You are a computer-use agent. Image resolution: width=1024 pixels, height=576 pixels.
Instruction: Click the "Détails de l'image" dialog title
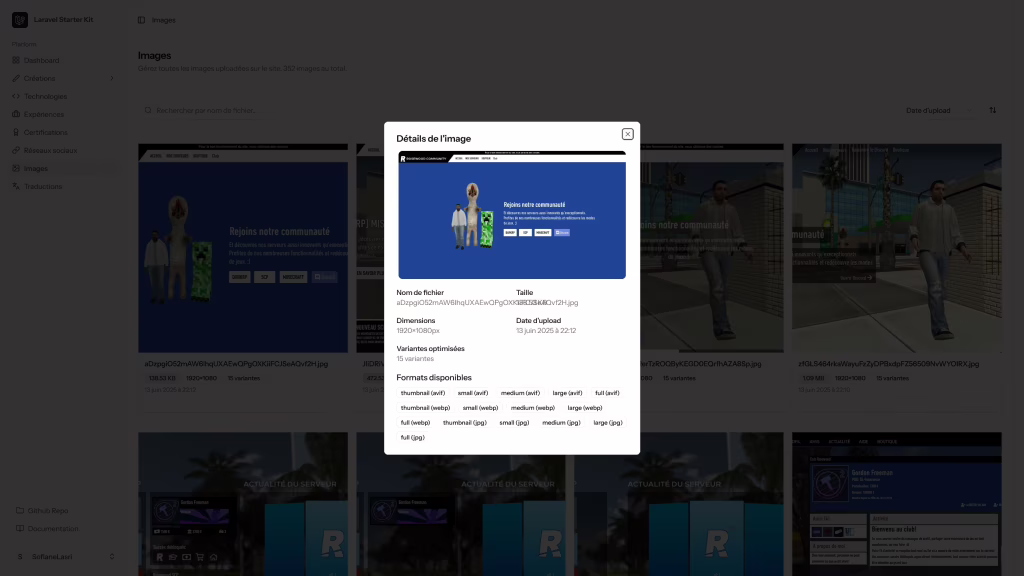pos(434,138)
